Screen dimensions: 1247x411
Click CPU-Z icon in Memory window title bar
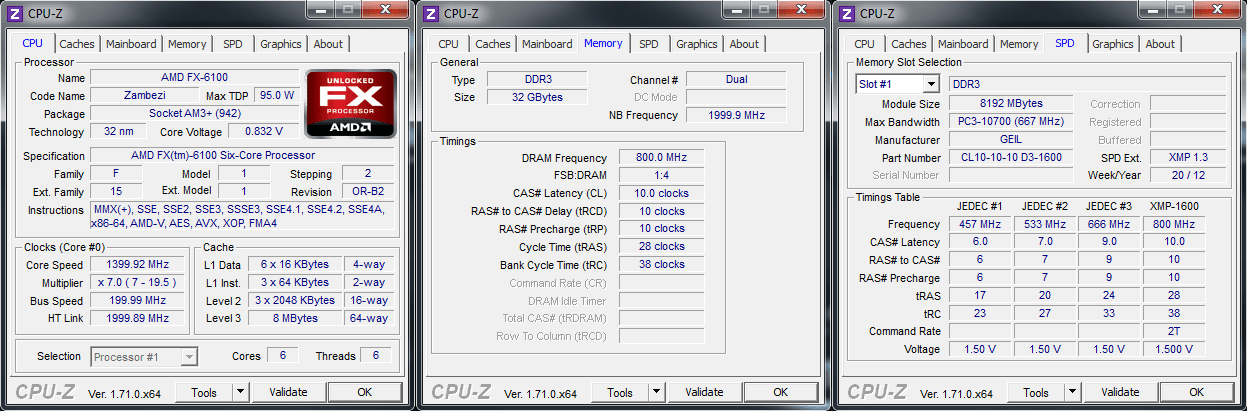point(431,13)
